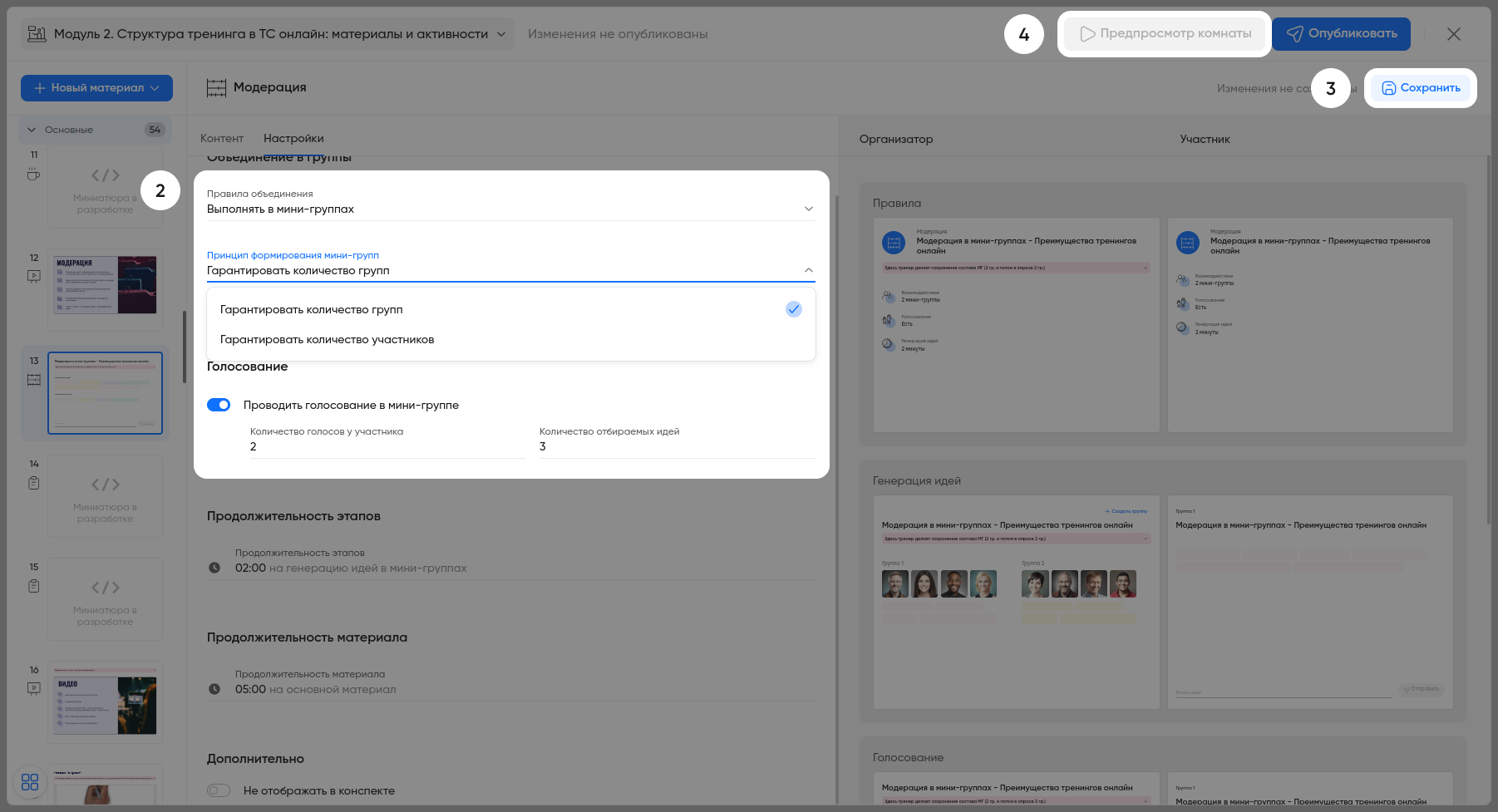Collapse 'Принцип формирования мини-групп' dropdown

click(808, 270)
